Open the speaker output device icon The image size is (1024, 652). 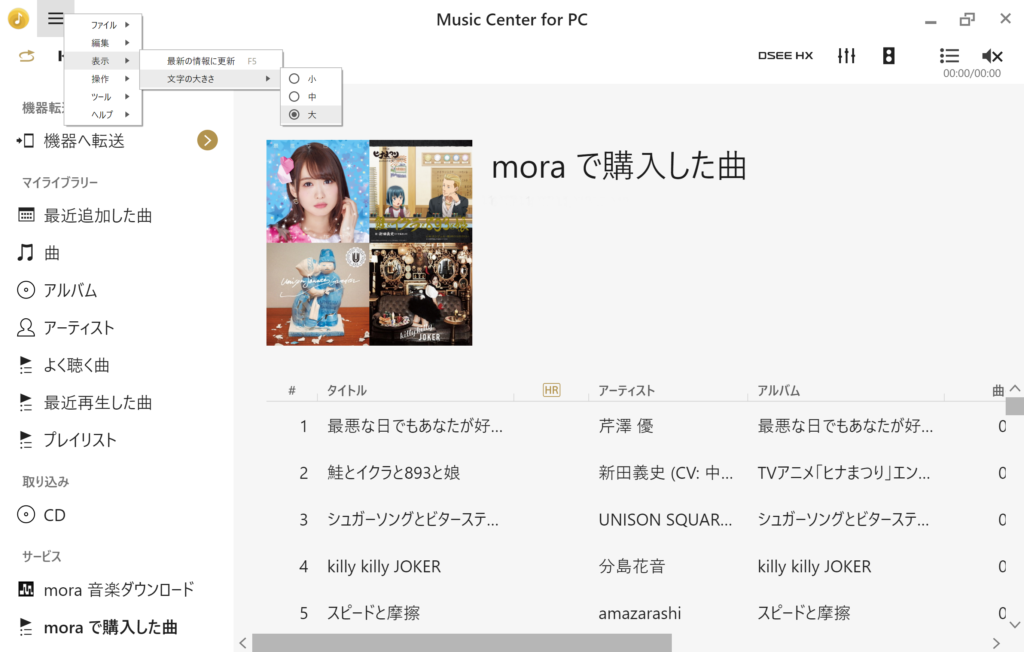click(x=888, y=56)
